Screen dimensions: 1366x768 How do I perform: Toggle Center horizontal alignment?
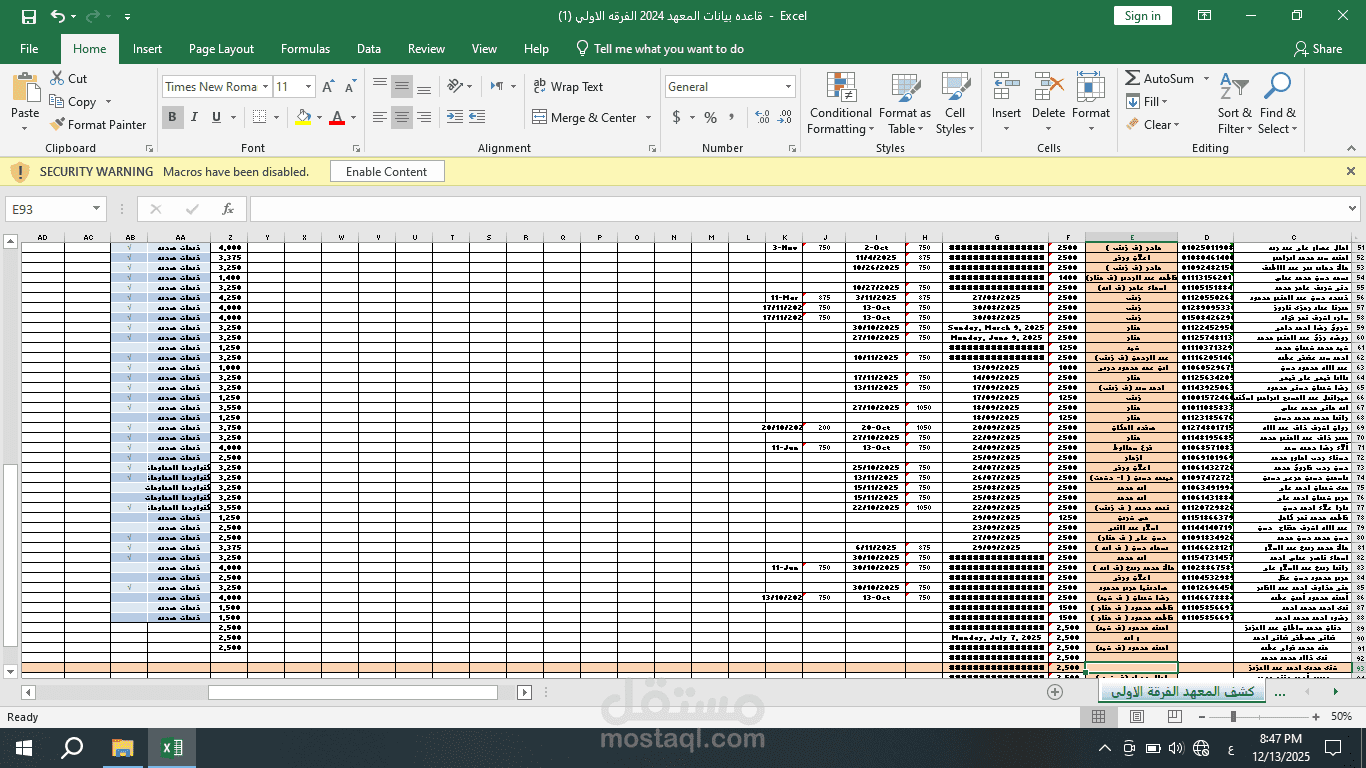[x=401, y=117]
